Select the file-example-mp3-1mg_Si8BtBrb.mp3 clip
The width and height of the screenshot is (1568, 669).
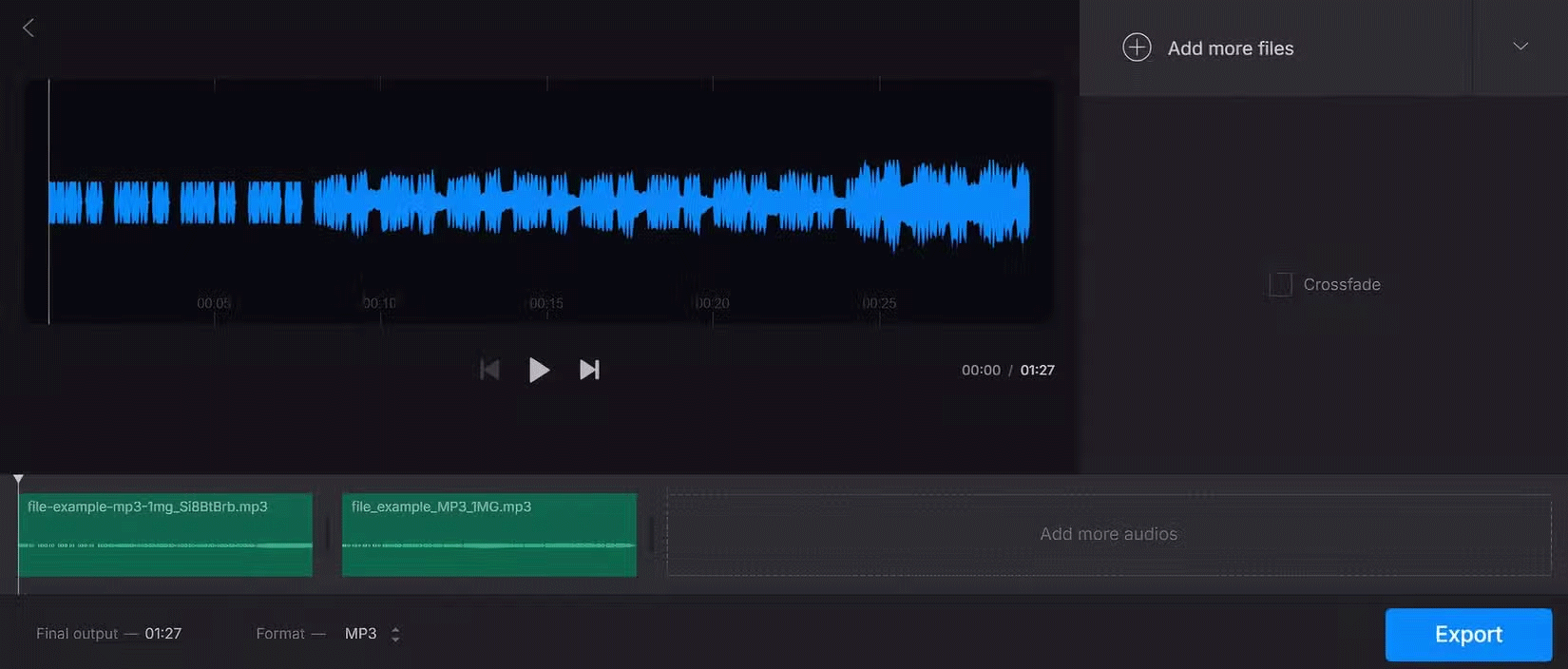point(165,534)
